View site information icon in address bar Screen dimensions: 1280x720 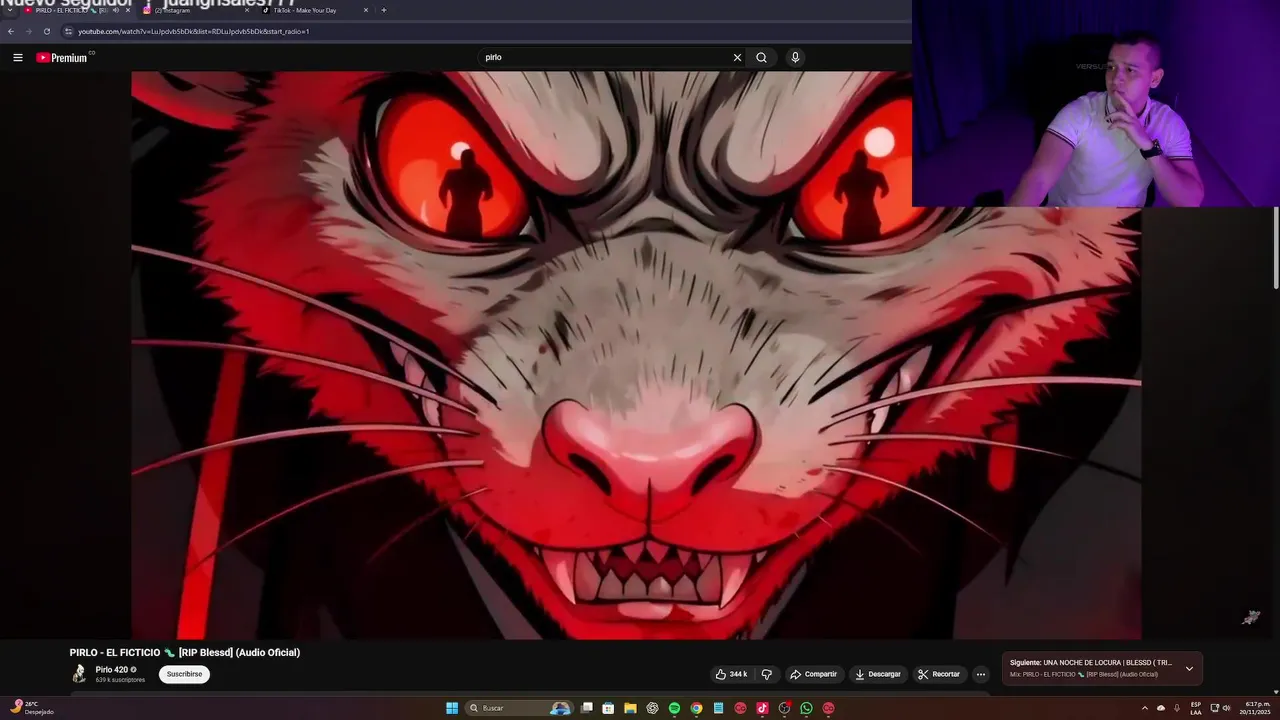(69, 31)
